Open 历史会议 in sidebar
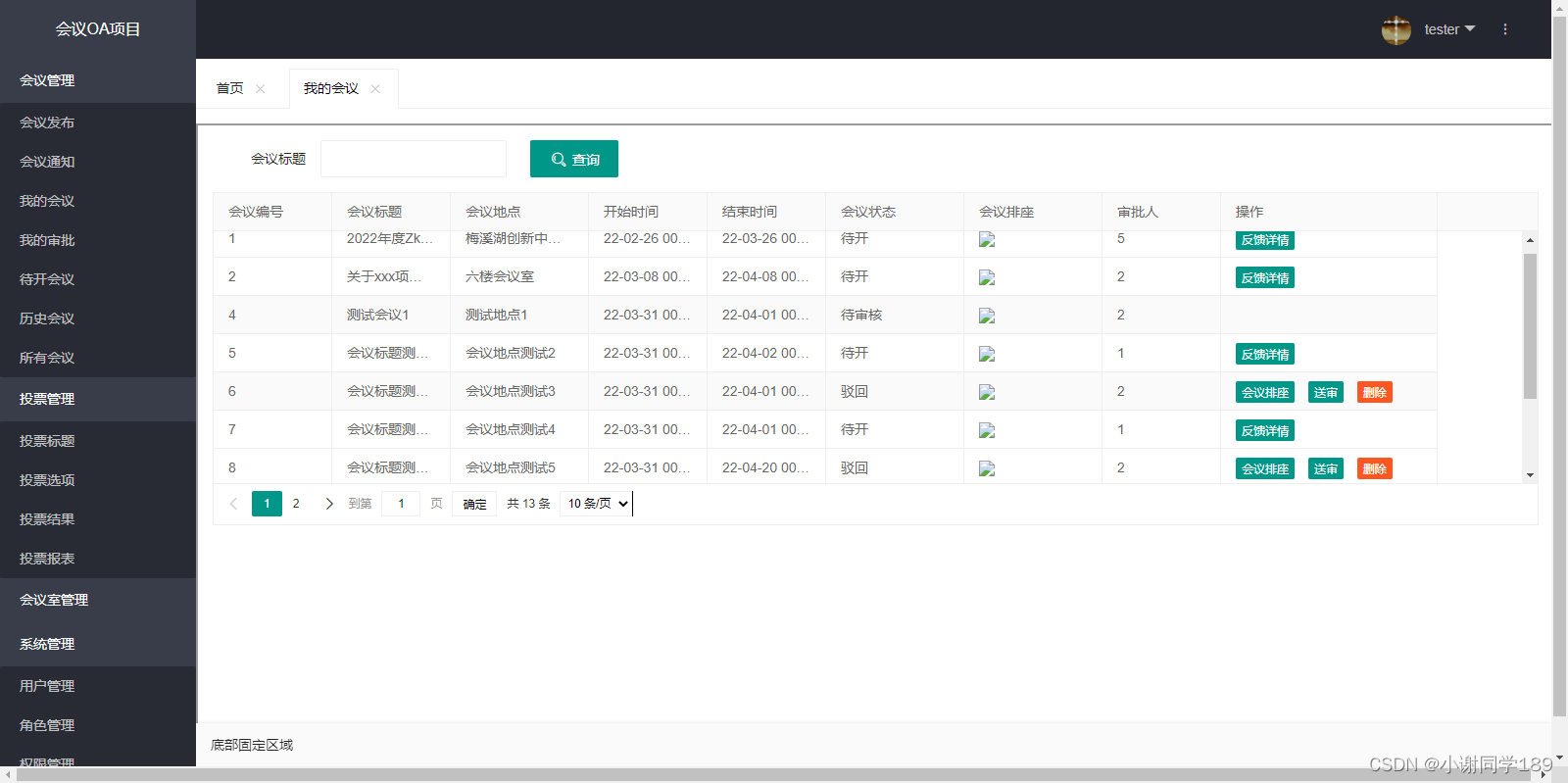1568x783 pixels. pyautogui.click(x=98, y=318)
